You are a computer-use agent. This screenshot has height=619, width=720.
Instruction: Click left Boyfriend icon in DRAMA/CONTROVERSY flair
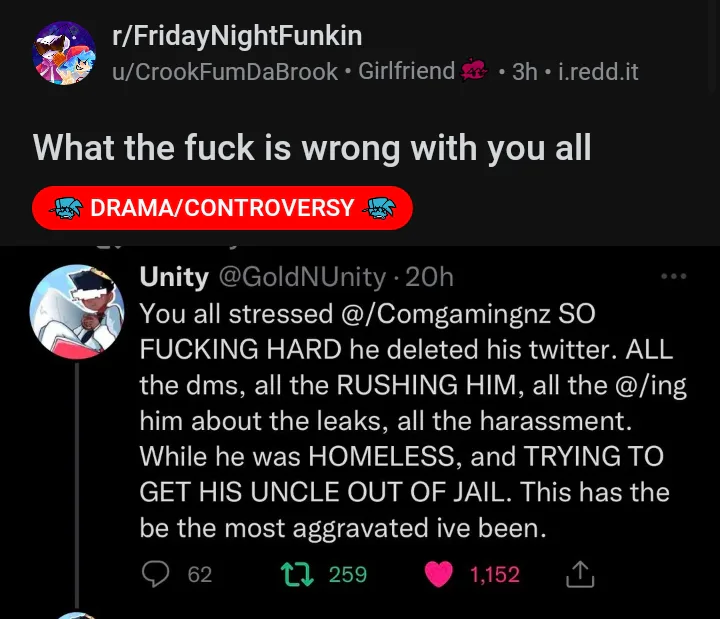pyautogui.click(x=68, y=208)
